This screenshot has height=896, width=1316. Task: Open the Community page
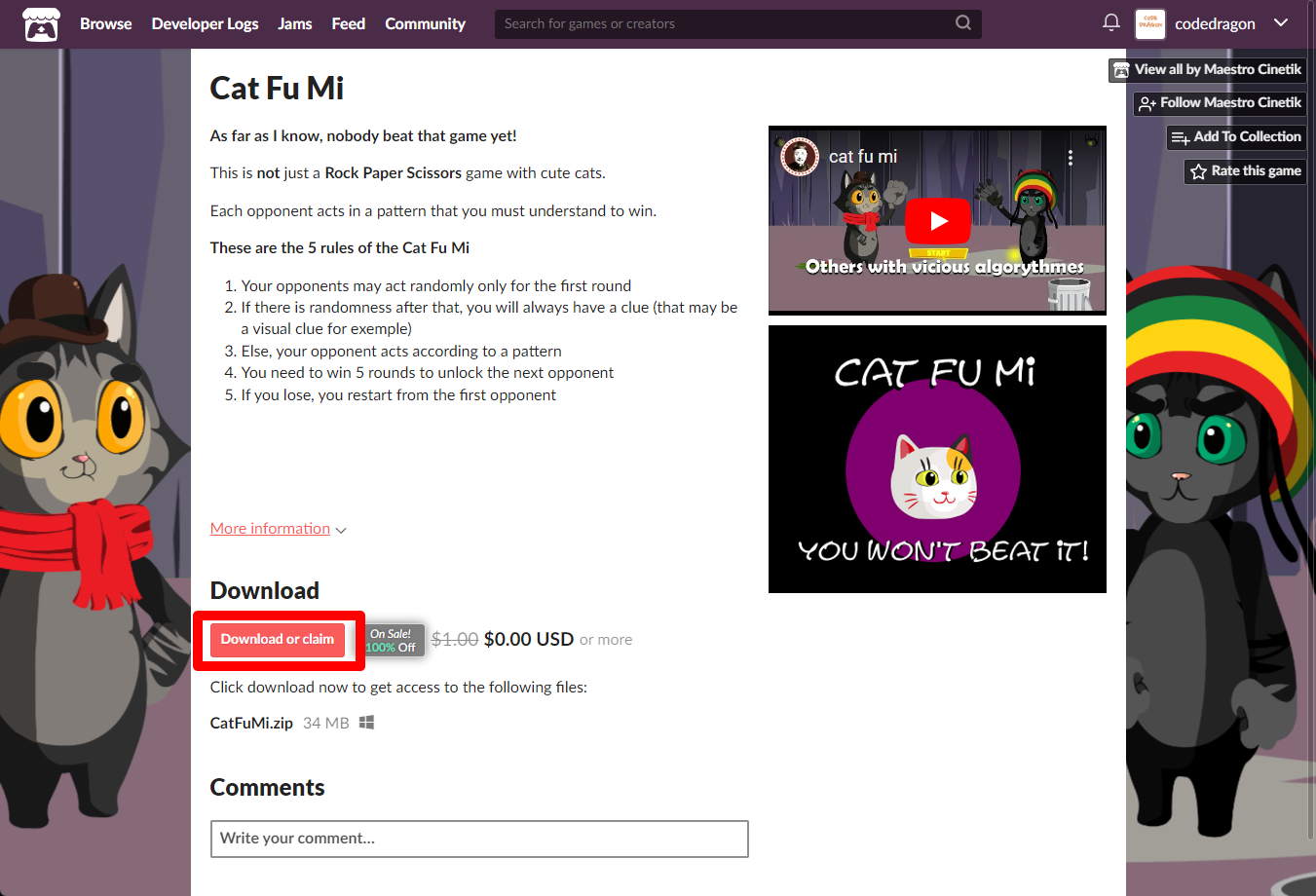pyautogui.click(x=425, y=24)
